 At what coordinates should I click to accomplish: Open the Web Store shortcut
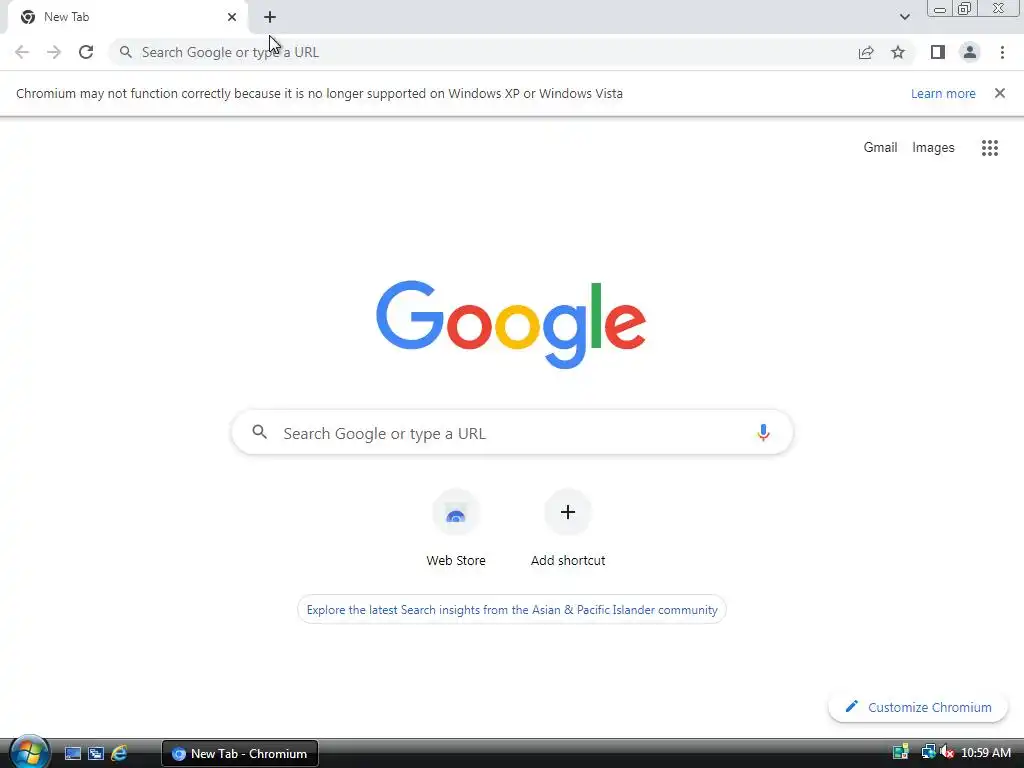(456, 529)
